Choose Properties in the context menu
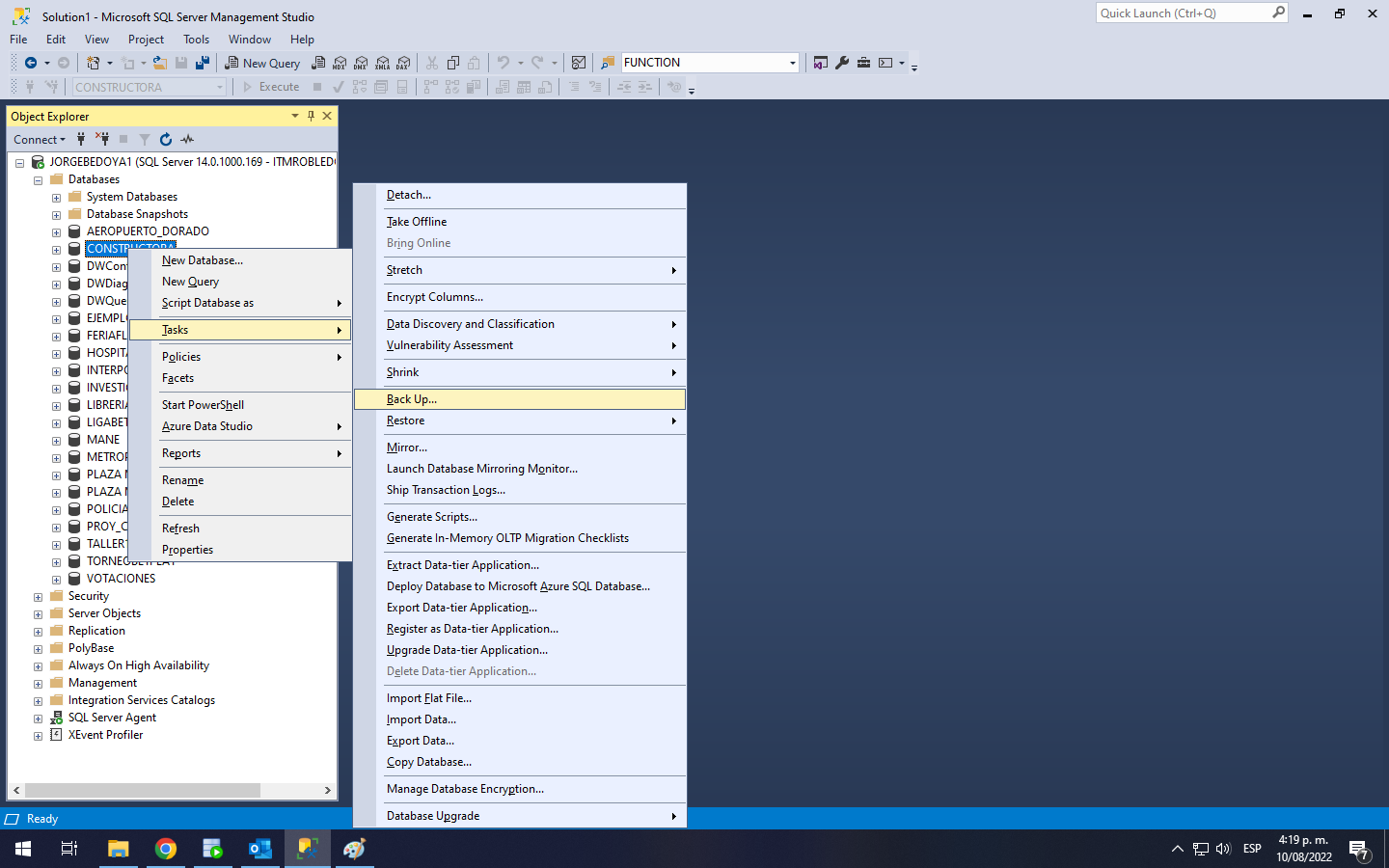The height and width of the screenshot is (868, 1389). [240, 550]
